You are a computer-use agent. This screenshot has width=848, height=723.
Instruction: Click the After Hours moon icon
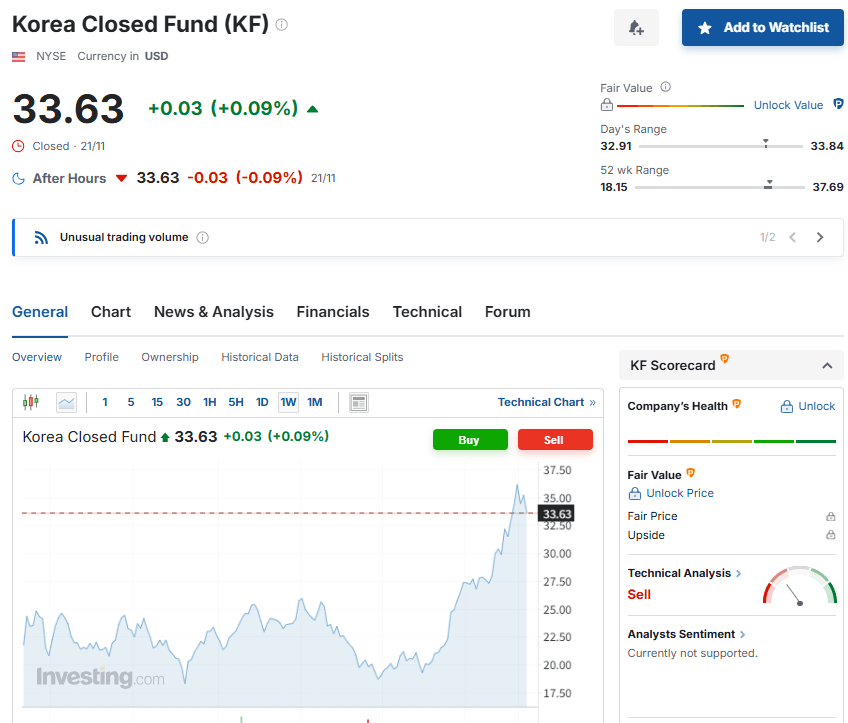coord(18,178)
